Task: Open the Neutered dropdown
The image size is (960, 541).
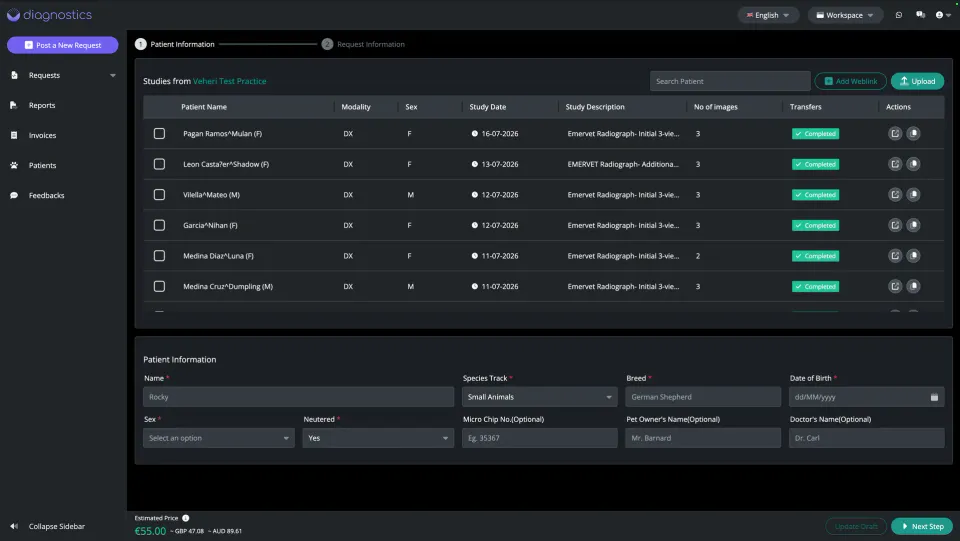Action: [378, 438]
